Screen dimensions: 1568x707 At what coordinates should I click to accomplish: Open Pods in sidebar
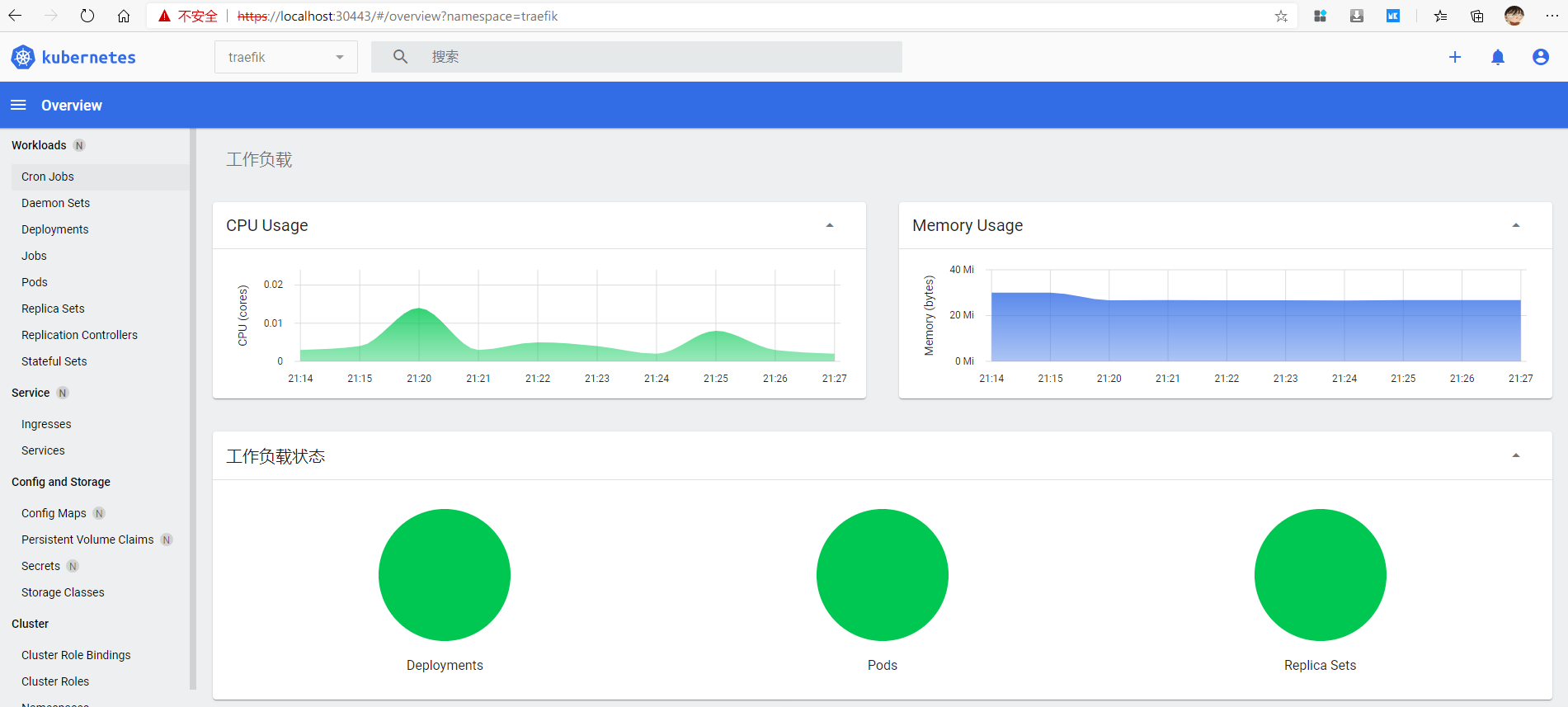(35, 282)
